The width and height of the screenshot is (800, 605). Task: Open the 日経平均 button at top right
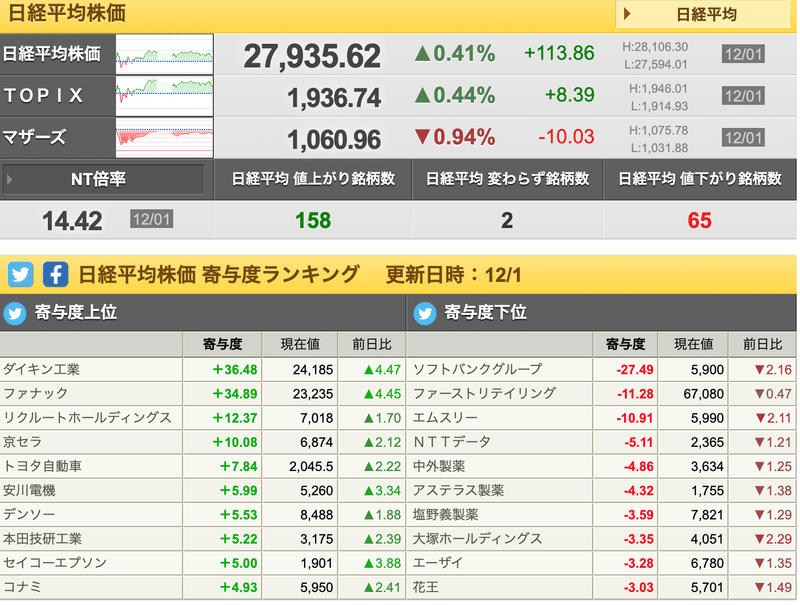(703, 14)
